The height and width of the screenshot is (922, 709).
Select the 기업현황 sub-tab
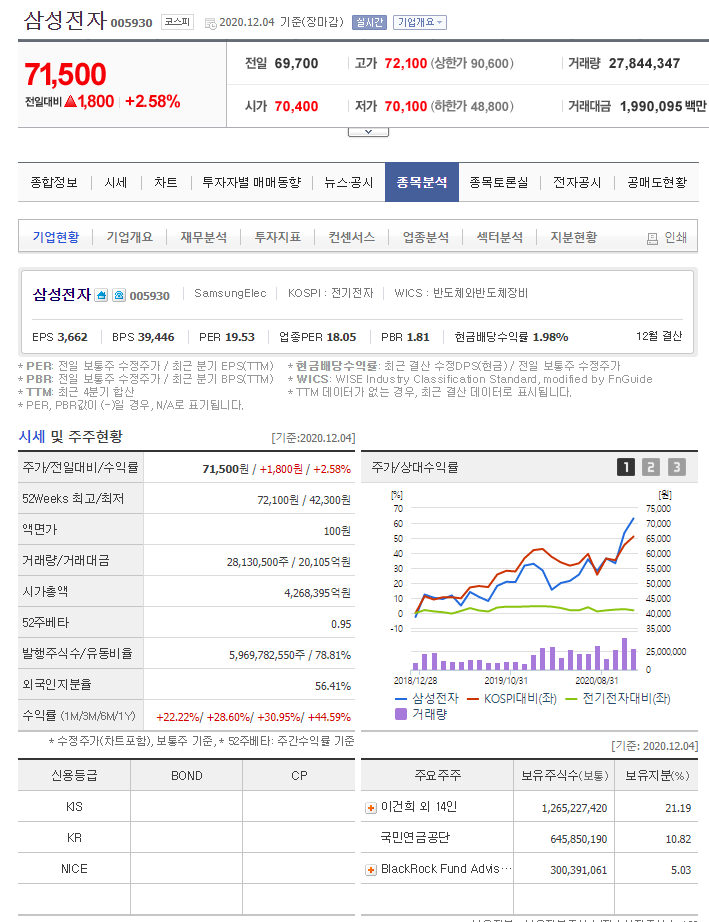(x=56, y=237)
